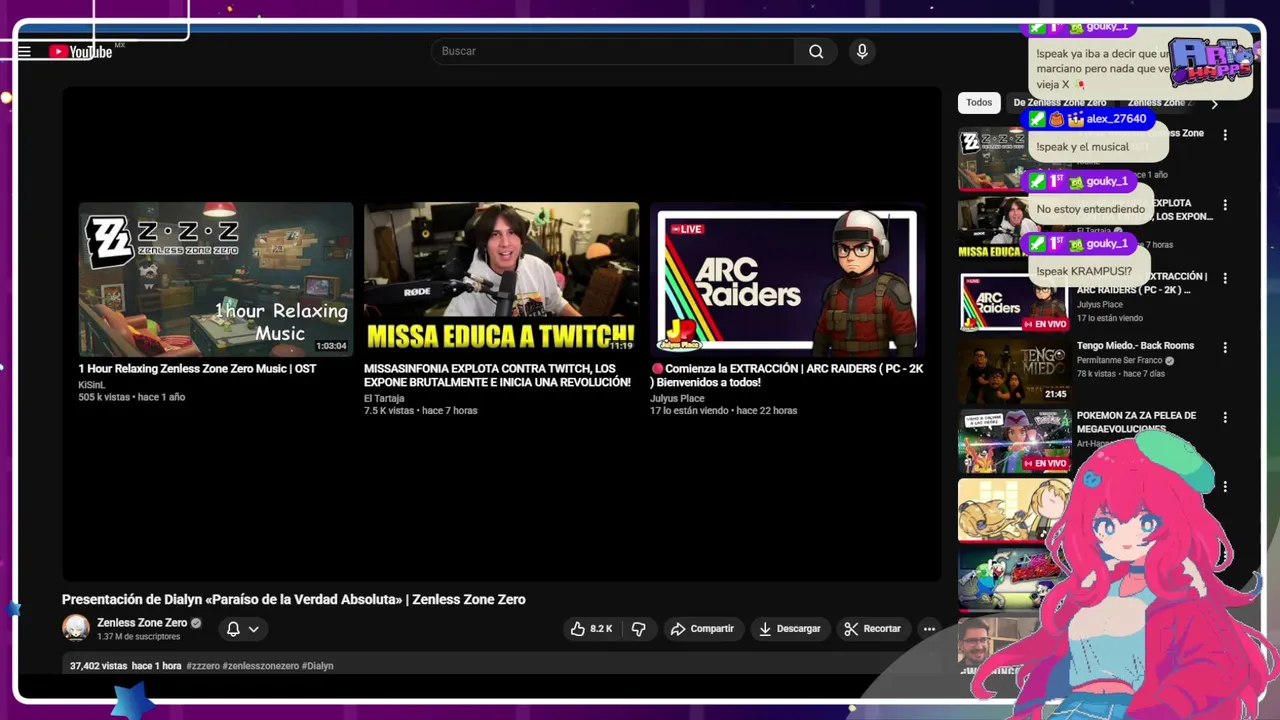The width and height of the screenshot is (1280, 720).
Task: Open title 'Comienza la EXTRACCIÓN | ARC RAIDERS'
Action: 787,376
